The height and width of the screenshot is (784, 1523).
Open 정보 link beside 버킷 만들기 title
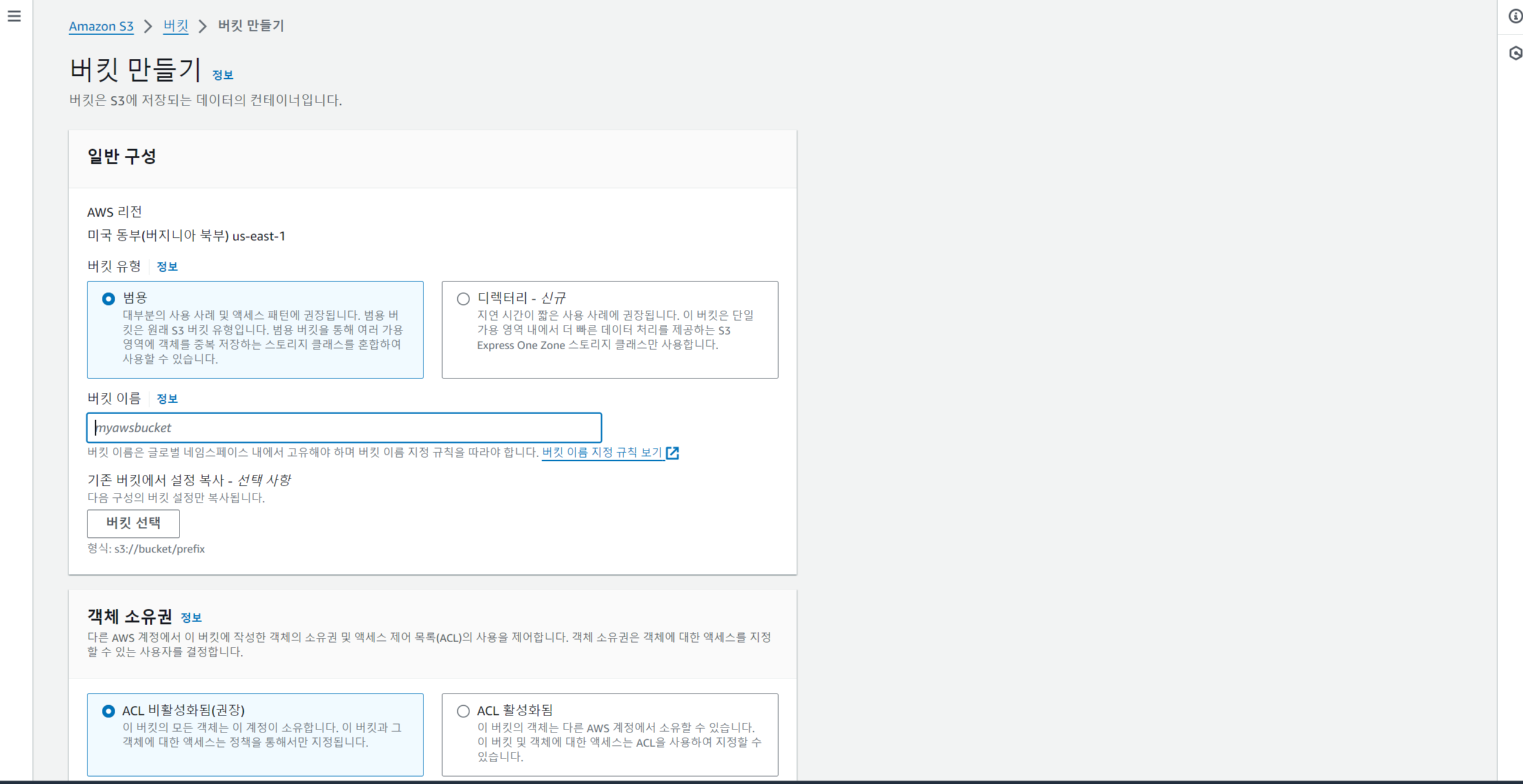pos(223,75)
